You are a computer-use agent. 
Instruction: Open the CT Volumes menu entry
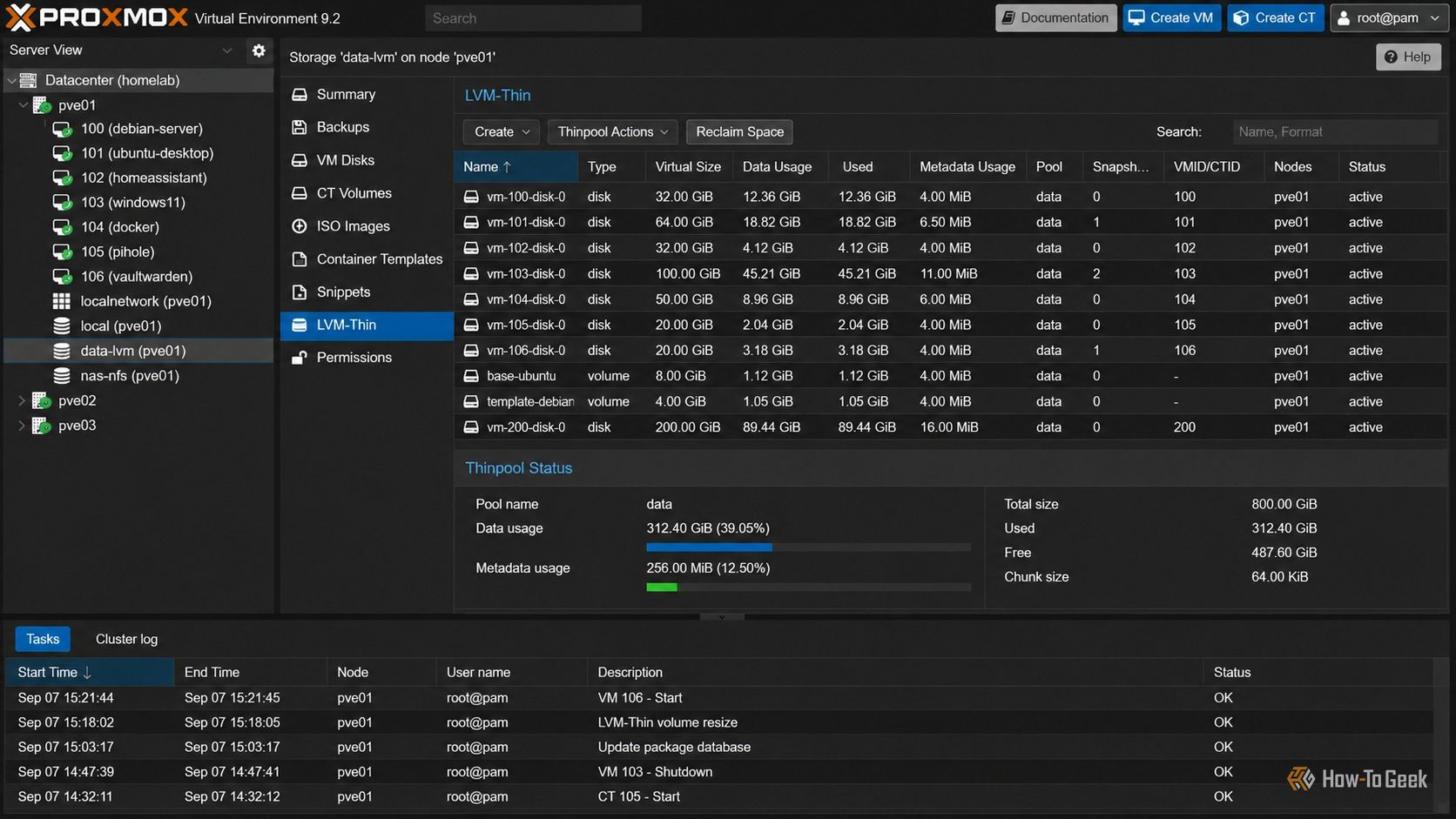tap(367, 193)
